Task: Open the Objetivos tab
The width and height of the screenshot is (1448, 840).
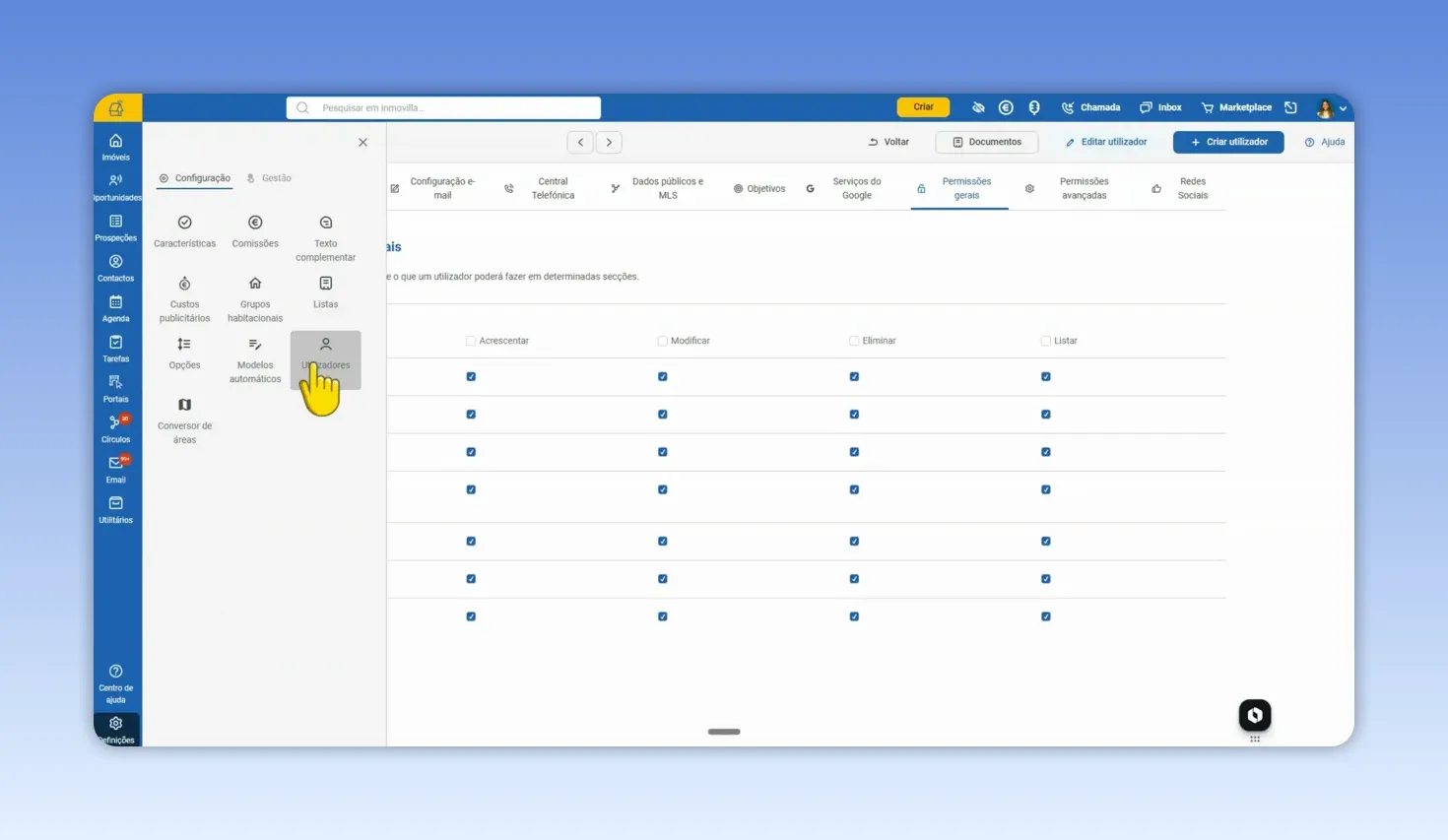Action: [759, 188]
